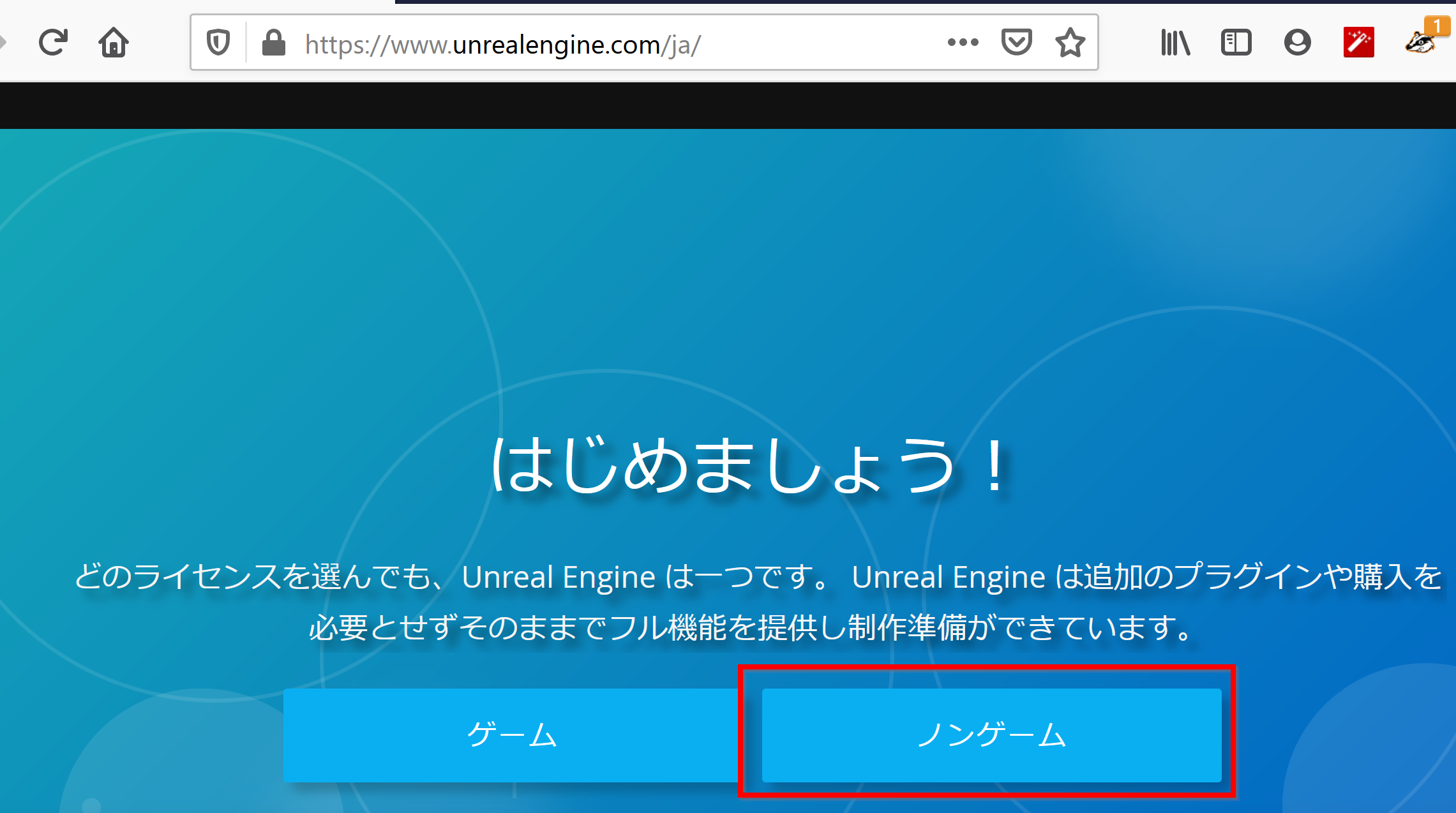1456x813 pixels.
Task: Click the ゲーム button
Action: [511, 735]
